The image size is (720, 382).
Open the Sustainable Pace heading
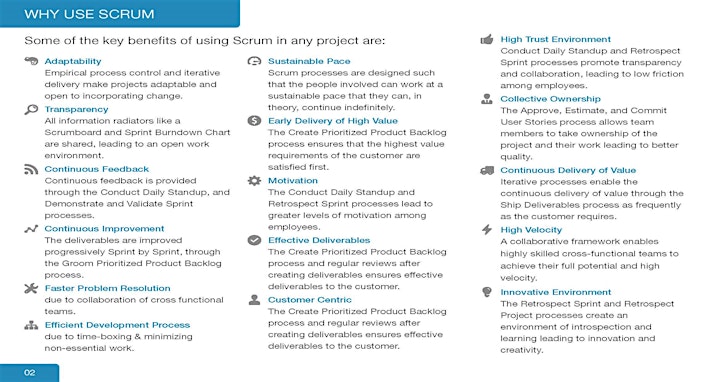(309, 61)
